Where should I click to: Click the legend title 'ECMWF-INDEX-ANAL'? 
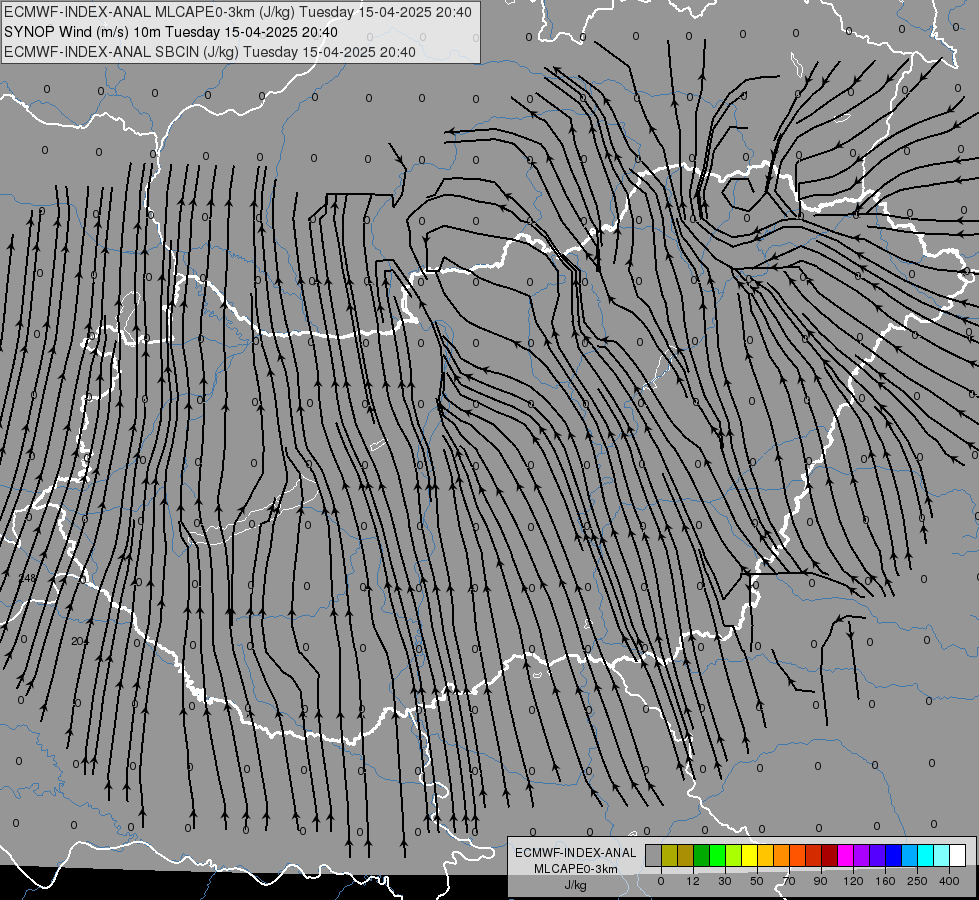576,853
